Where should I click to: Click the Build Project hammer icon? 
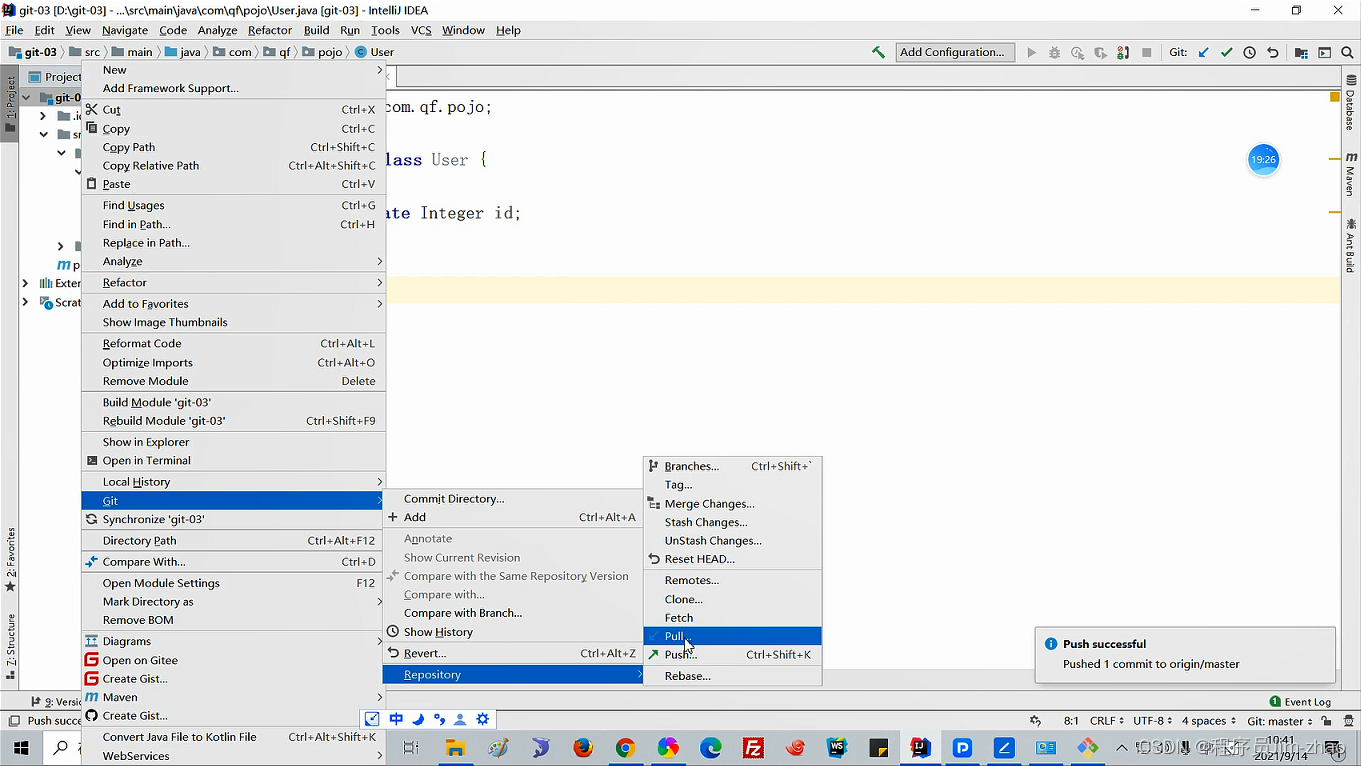point(878,52)
